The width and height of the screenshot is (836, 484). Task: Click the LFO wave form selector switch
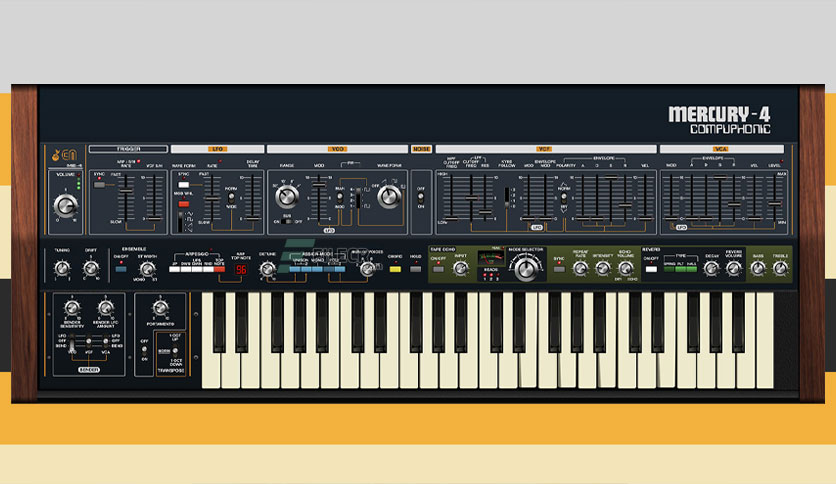(180, 222)
